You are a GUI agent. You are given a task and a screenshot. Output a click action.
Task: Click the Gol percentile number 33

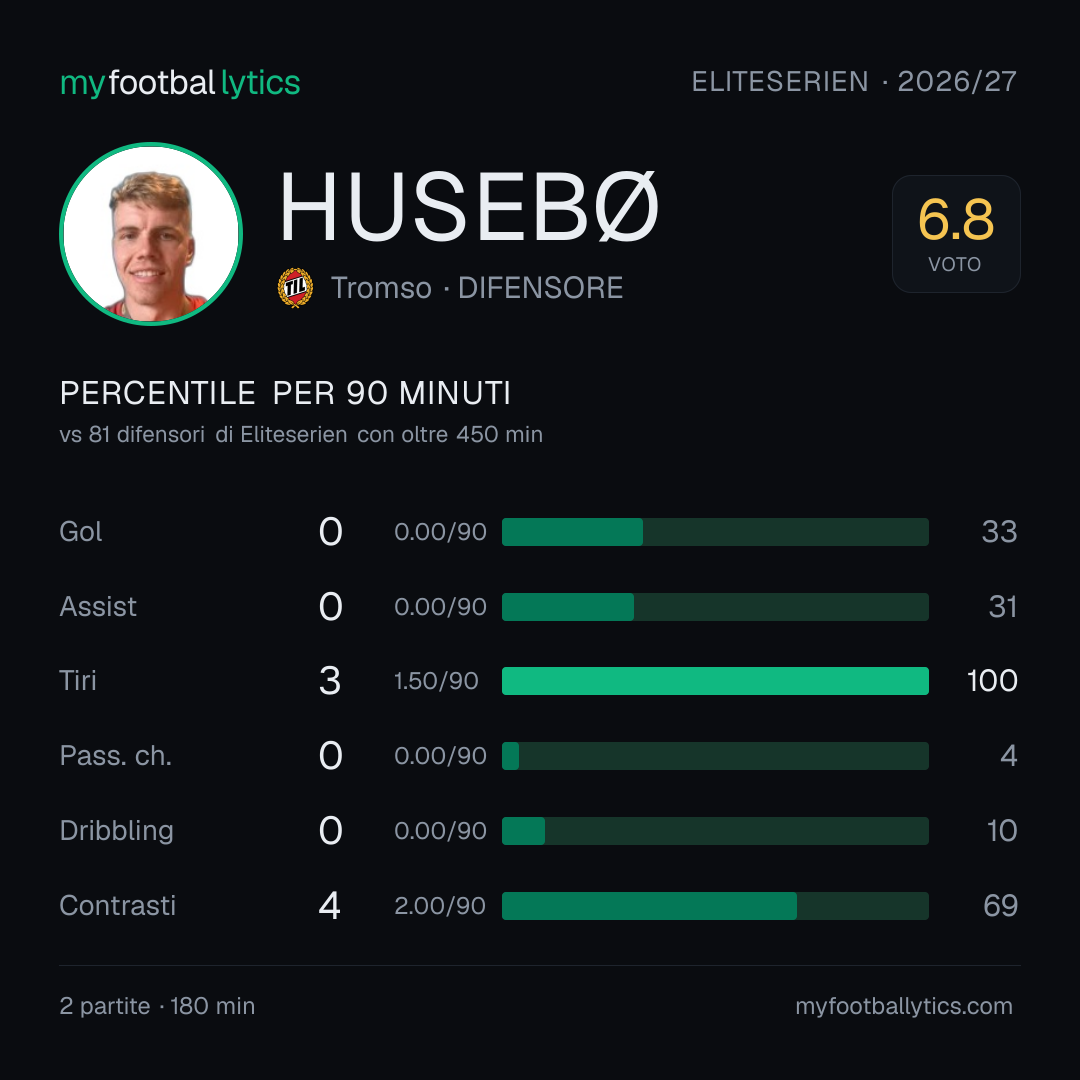point(999,532)
